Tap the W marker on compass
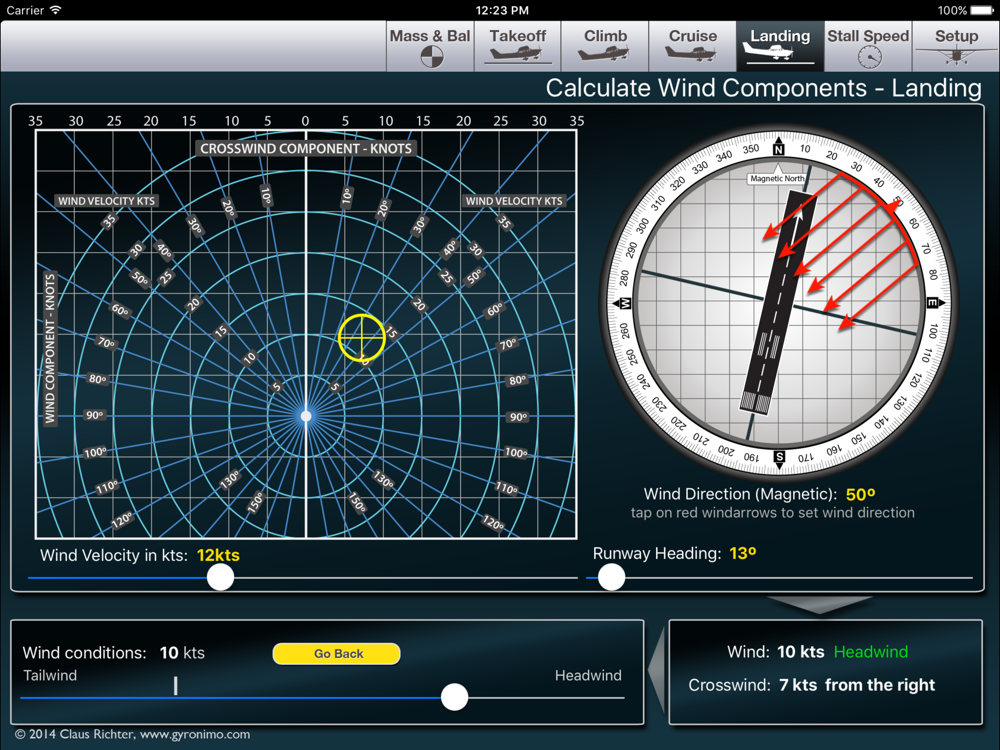1000x750 pixels. tap(623, 303)
